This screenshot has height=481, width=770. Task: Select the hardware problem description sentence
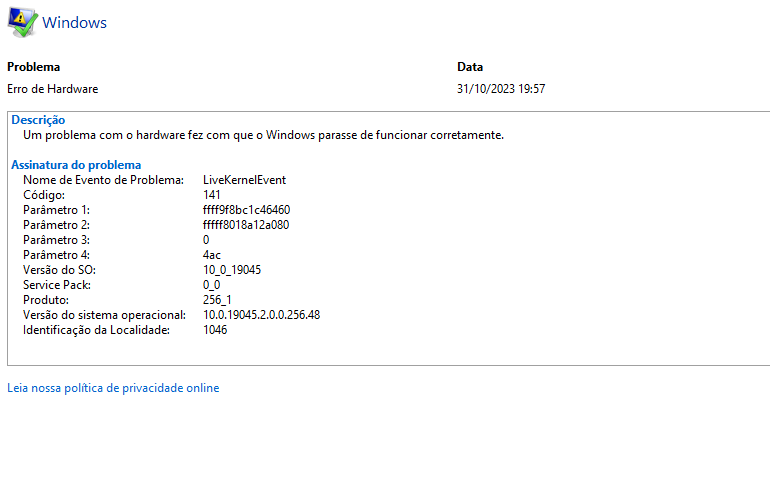pyautogui.click(x=263, y=135)
